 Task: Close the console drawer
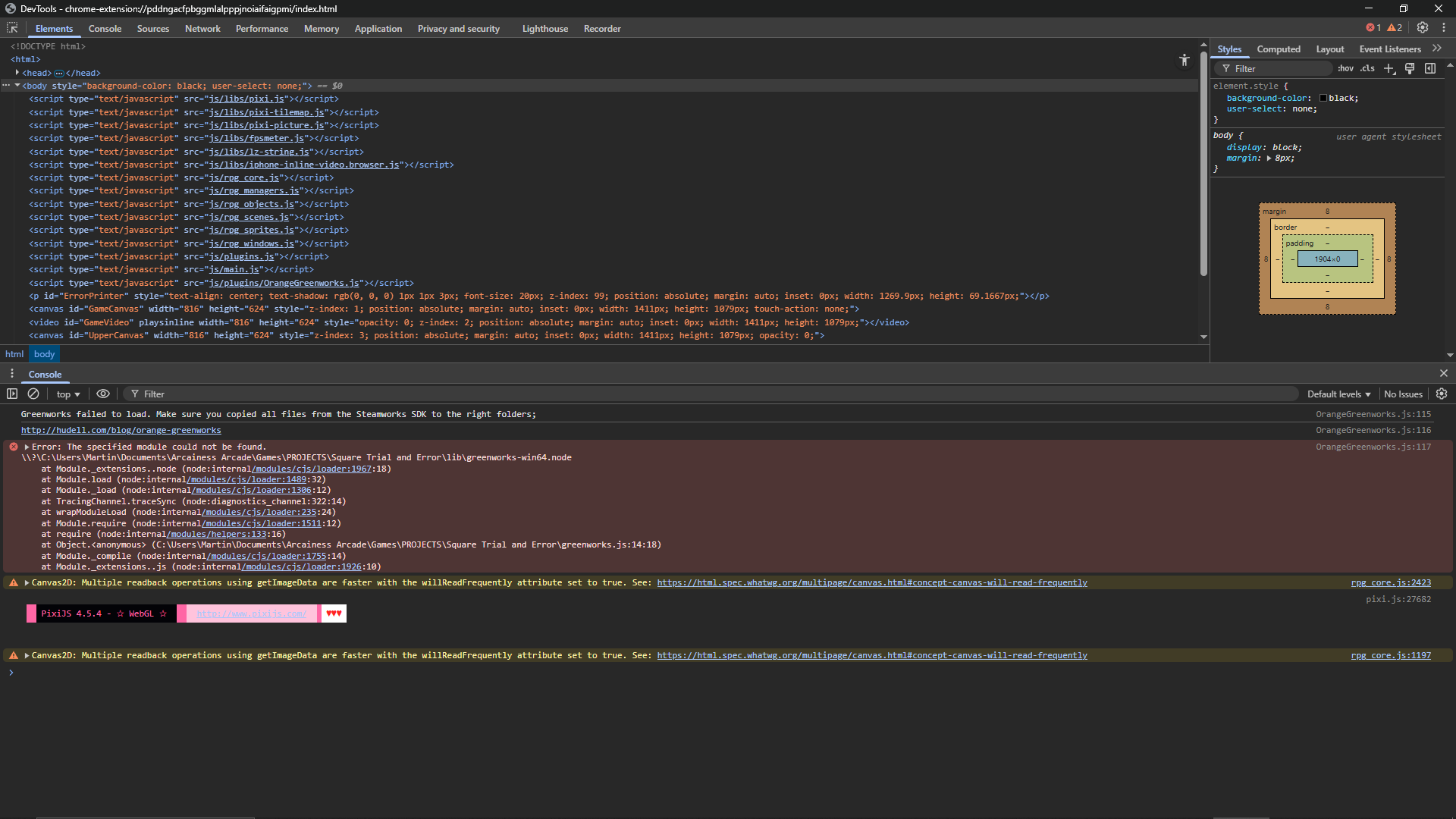[x=1444, y=374]
